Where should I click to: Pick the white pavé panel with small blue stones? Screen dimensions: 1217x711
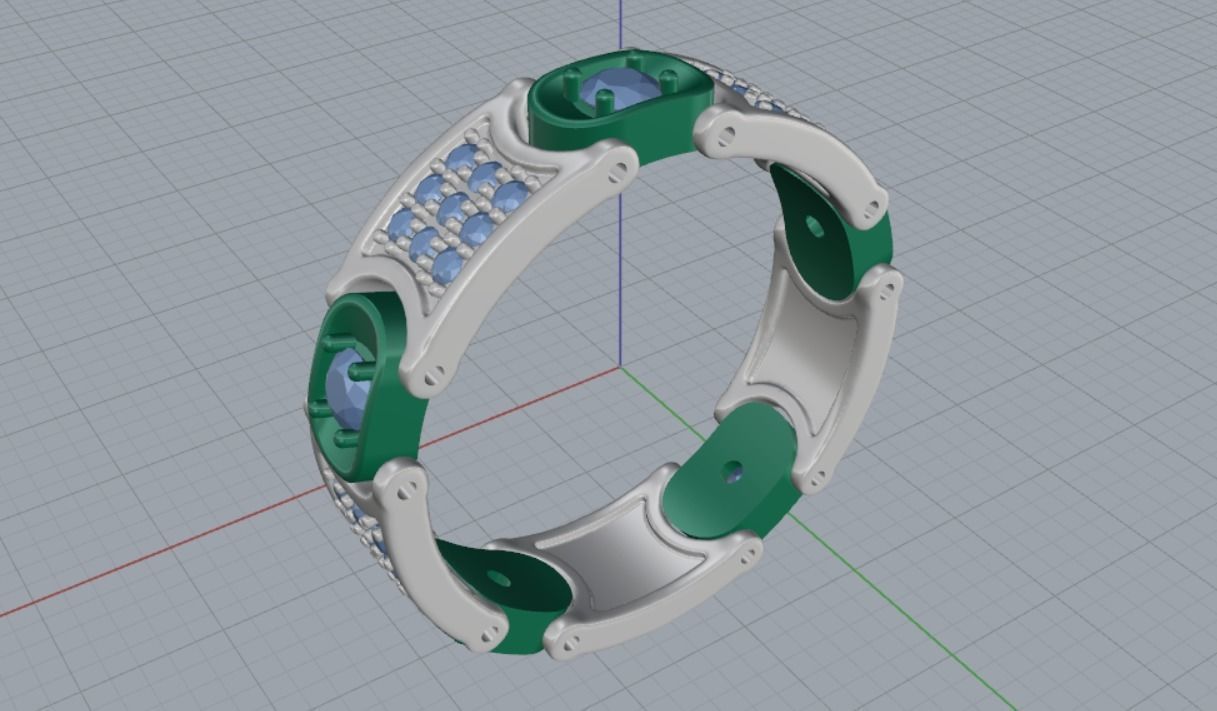[x=455, y=212]
